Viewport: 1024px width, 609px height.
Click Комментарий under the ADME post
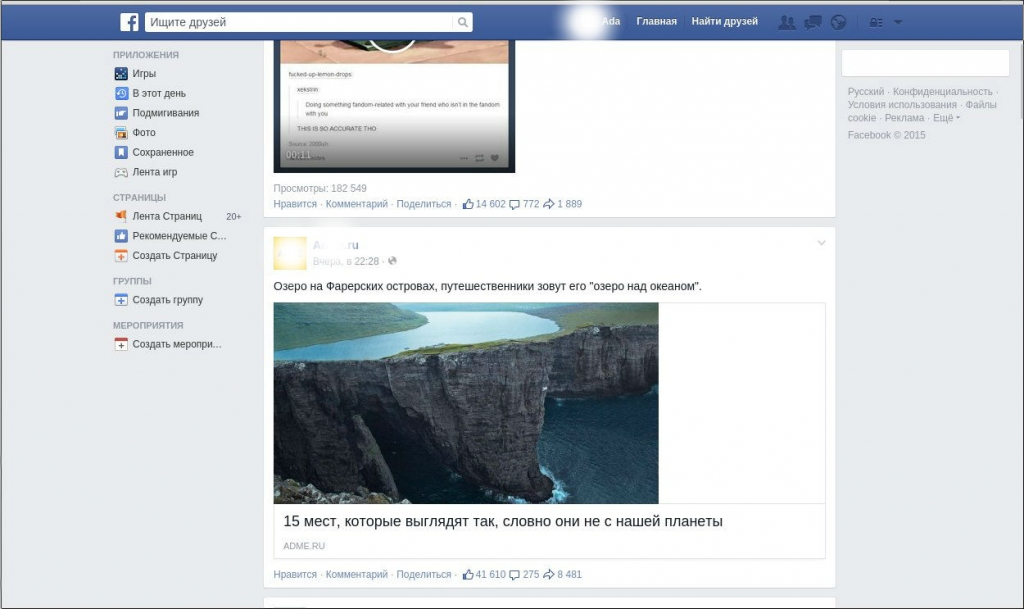tap(357, 574)
